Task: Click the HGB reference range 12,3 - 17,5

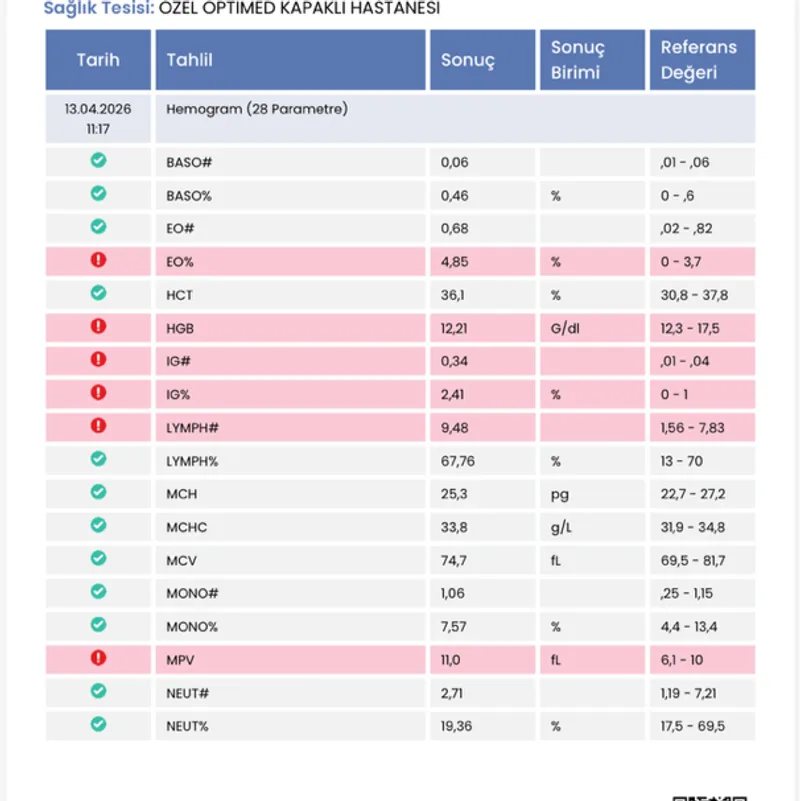Action: coord(690,328)
